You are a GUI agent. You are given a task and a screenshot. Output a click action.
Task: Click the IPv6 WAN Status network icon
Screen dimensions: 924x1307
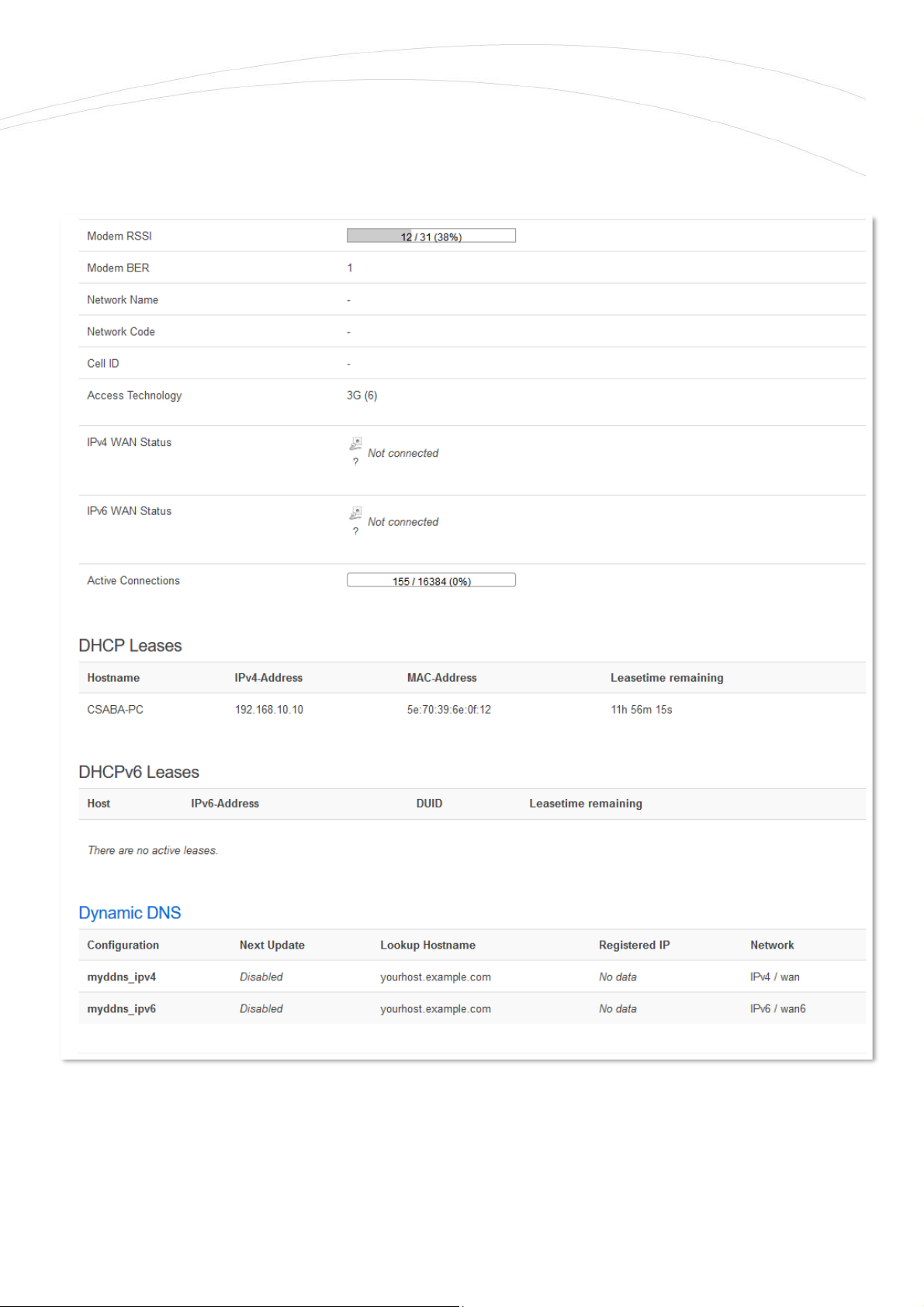point(355,513)
